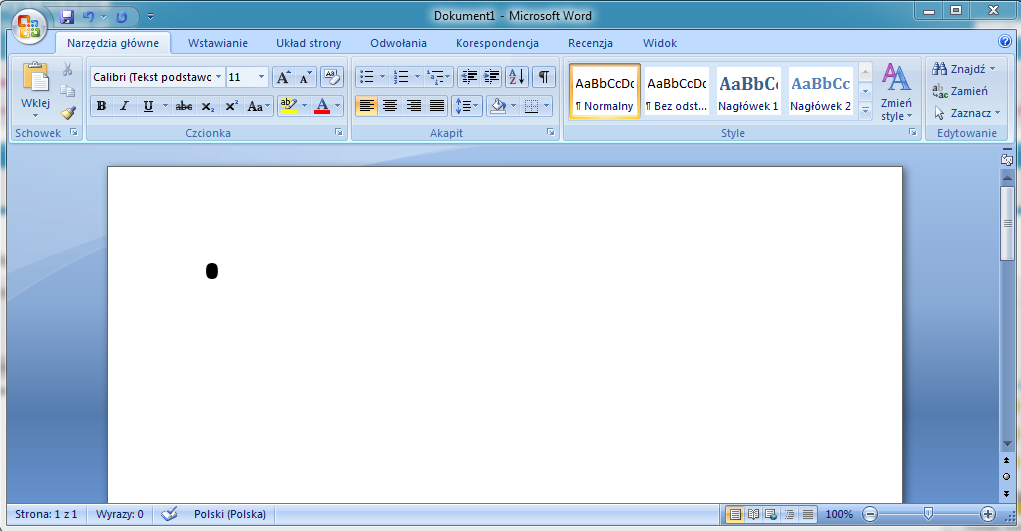Apply the Nagłówek 1 style
The width and height of the screenshot is (1021, 531).
748,92
